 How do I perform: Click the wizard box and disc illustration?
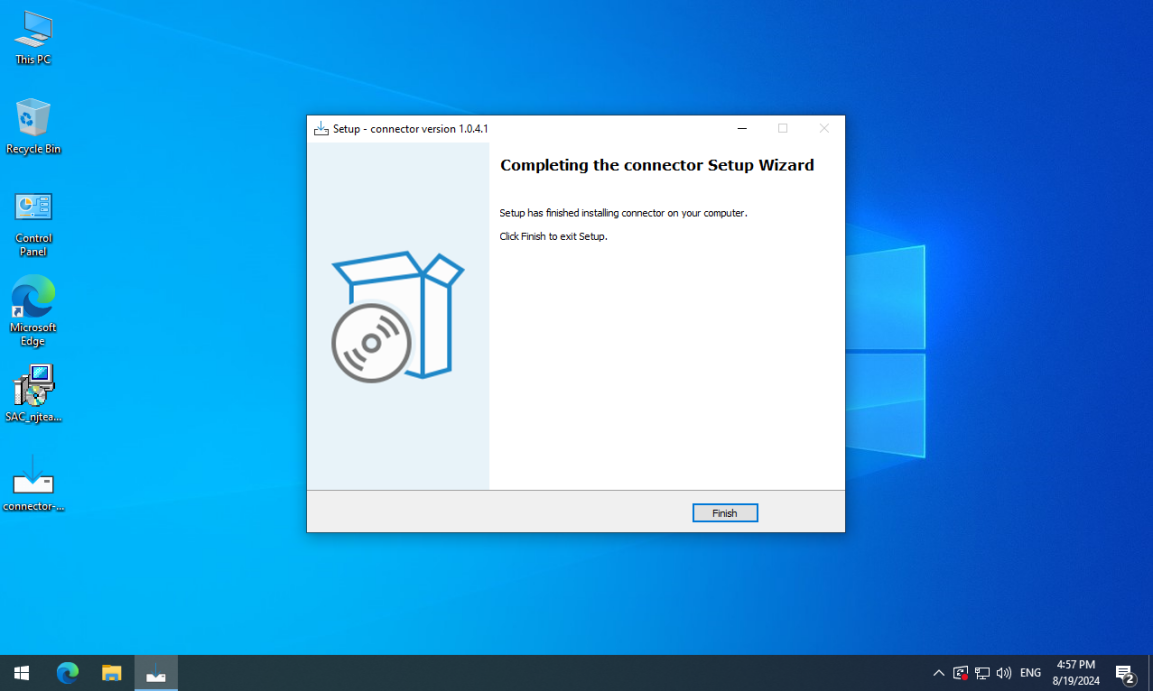(397, 317)
